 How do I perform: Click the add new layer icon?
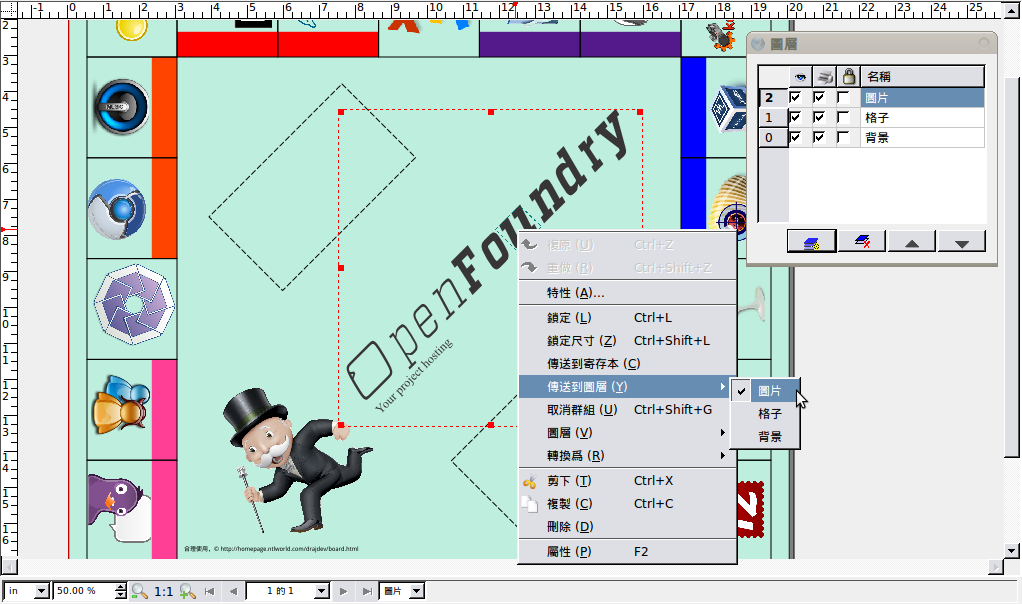coord(811,242)
